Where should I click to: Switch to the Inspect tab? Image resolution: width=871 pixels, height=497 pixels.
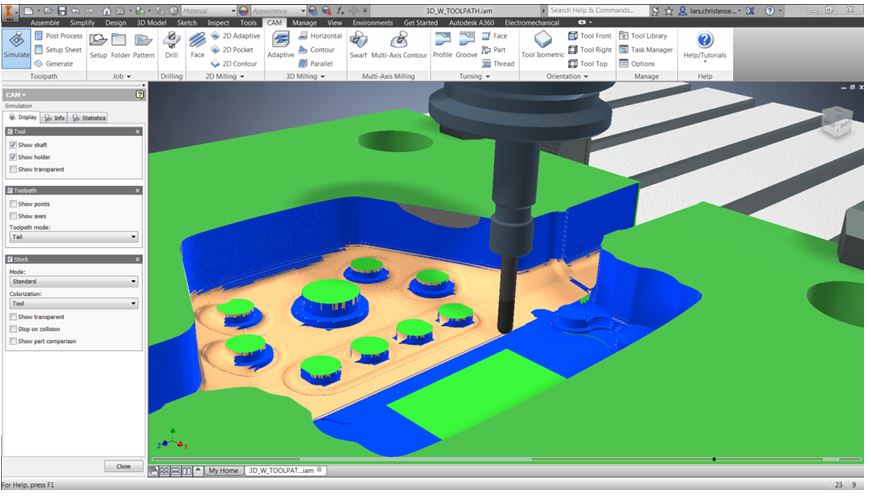[x=218, y=23]
